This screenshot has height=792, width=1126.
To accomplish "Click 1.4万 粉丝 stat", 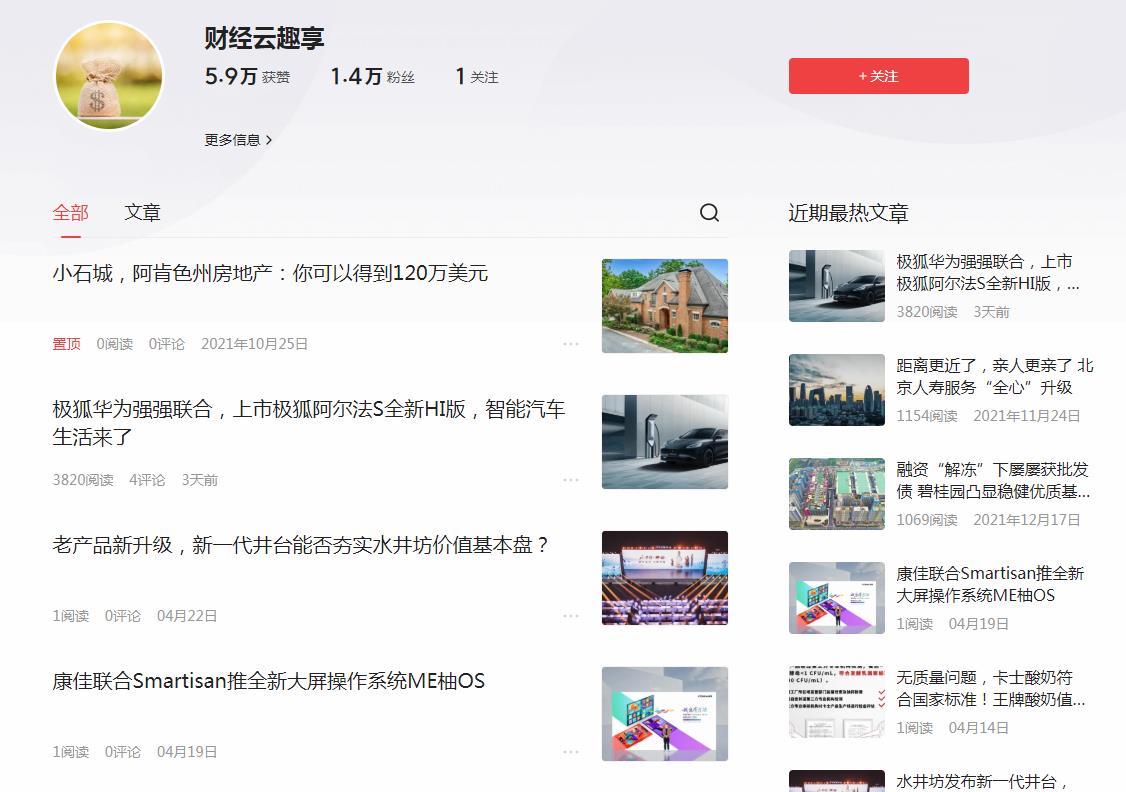I will 372,76.
